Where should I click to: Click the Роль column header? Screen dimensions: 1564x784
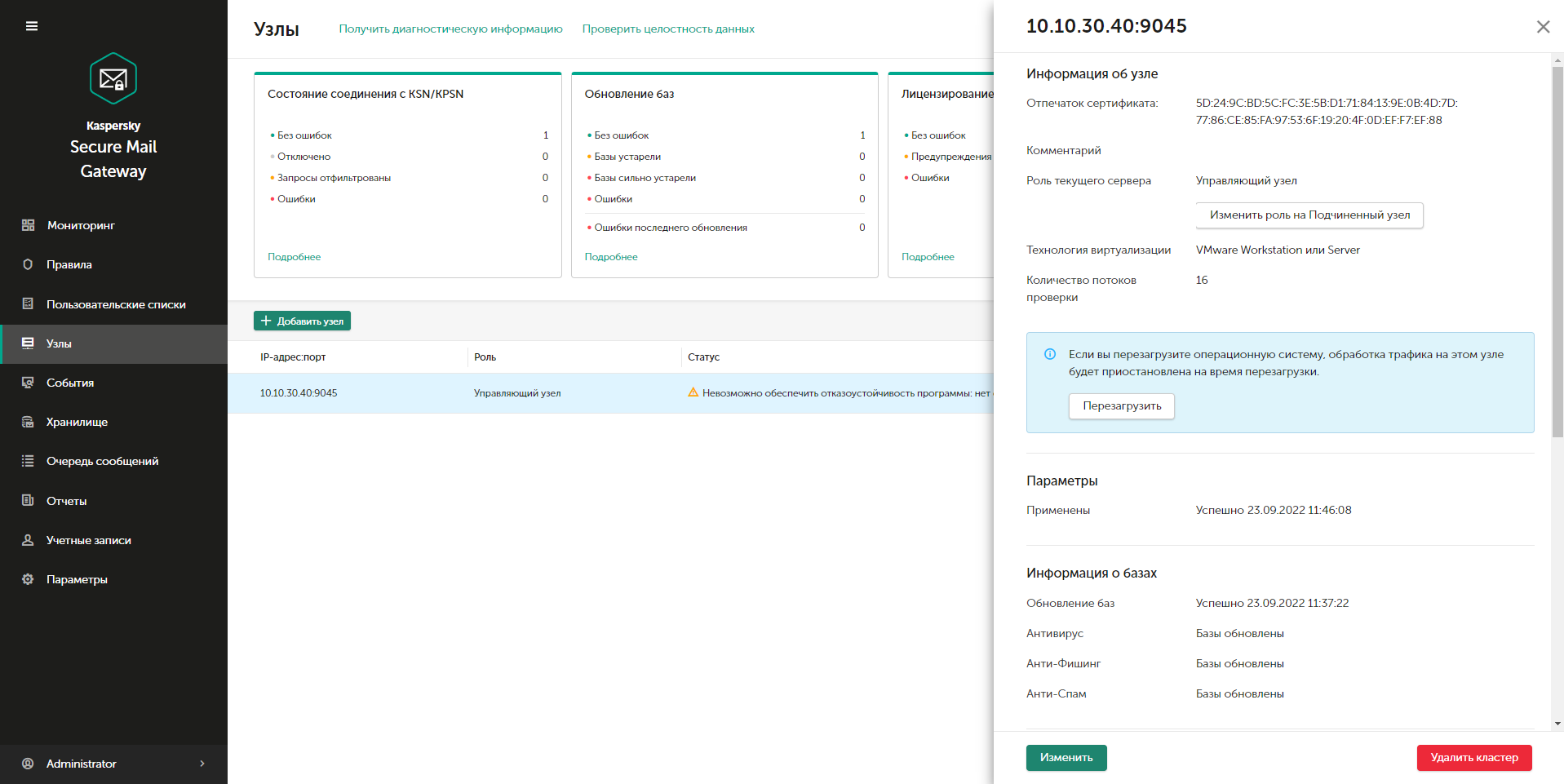point(485,357)
